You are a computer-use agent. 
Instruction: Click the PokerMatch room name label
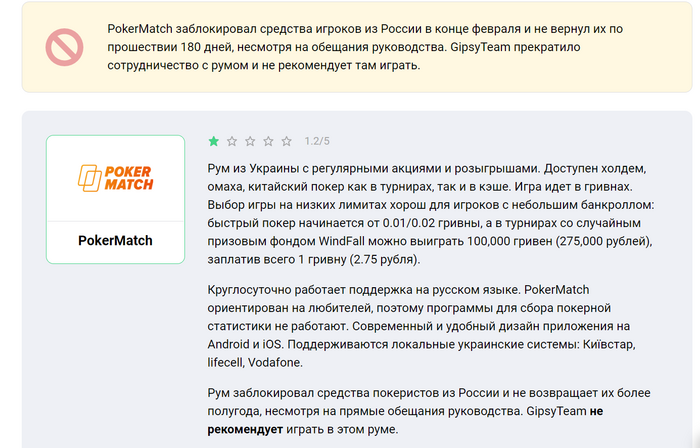coord(115,241)
